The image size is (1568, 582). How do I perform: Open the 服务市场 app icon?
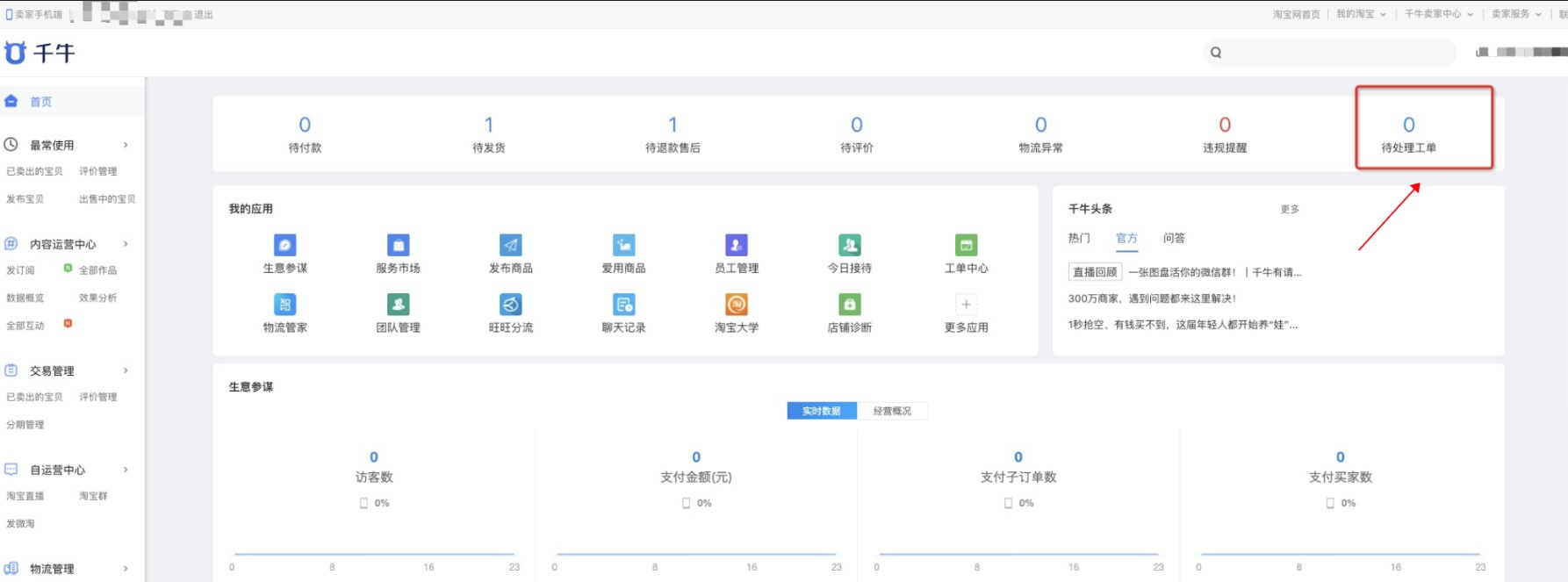399,245
